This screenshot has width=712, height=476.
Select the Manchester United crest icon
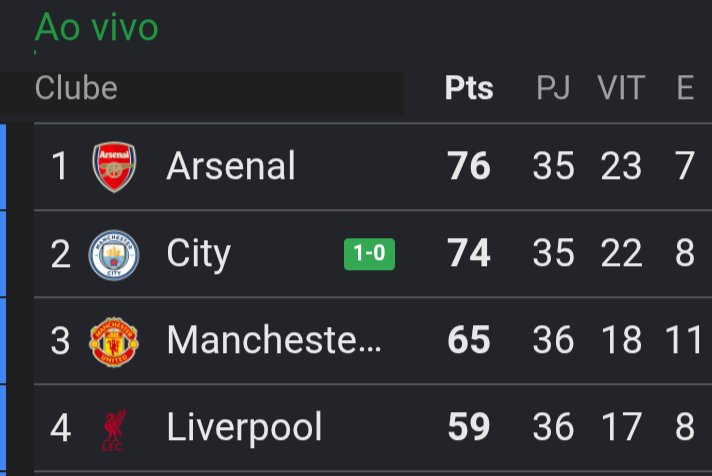114,342
